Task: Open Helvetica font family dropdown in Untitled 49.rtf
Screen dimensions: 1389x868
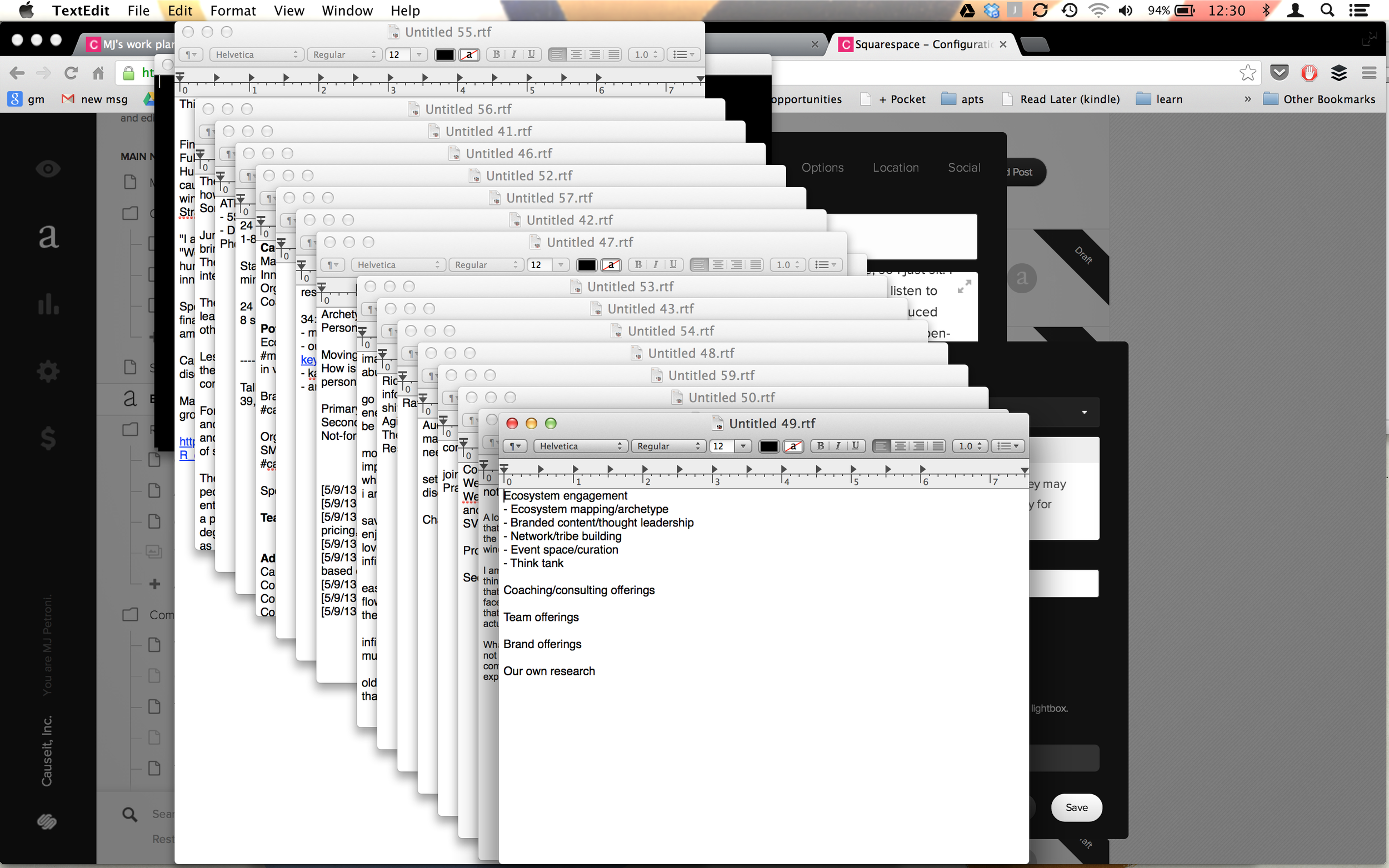Action: click(x=580, y=446)
